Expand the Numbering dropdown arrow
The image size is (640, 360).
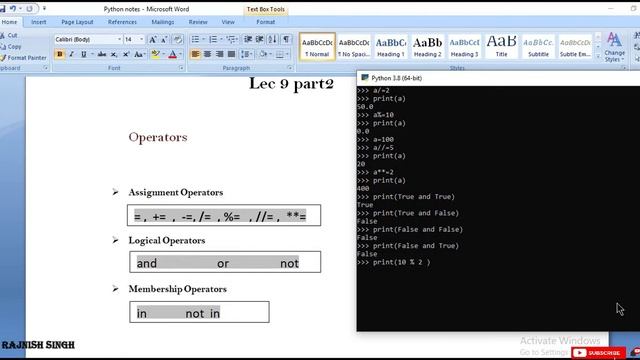(221, 39)
